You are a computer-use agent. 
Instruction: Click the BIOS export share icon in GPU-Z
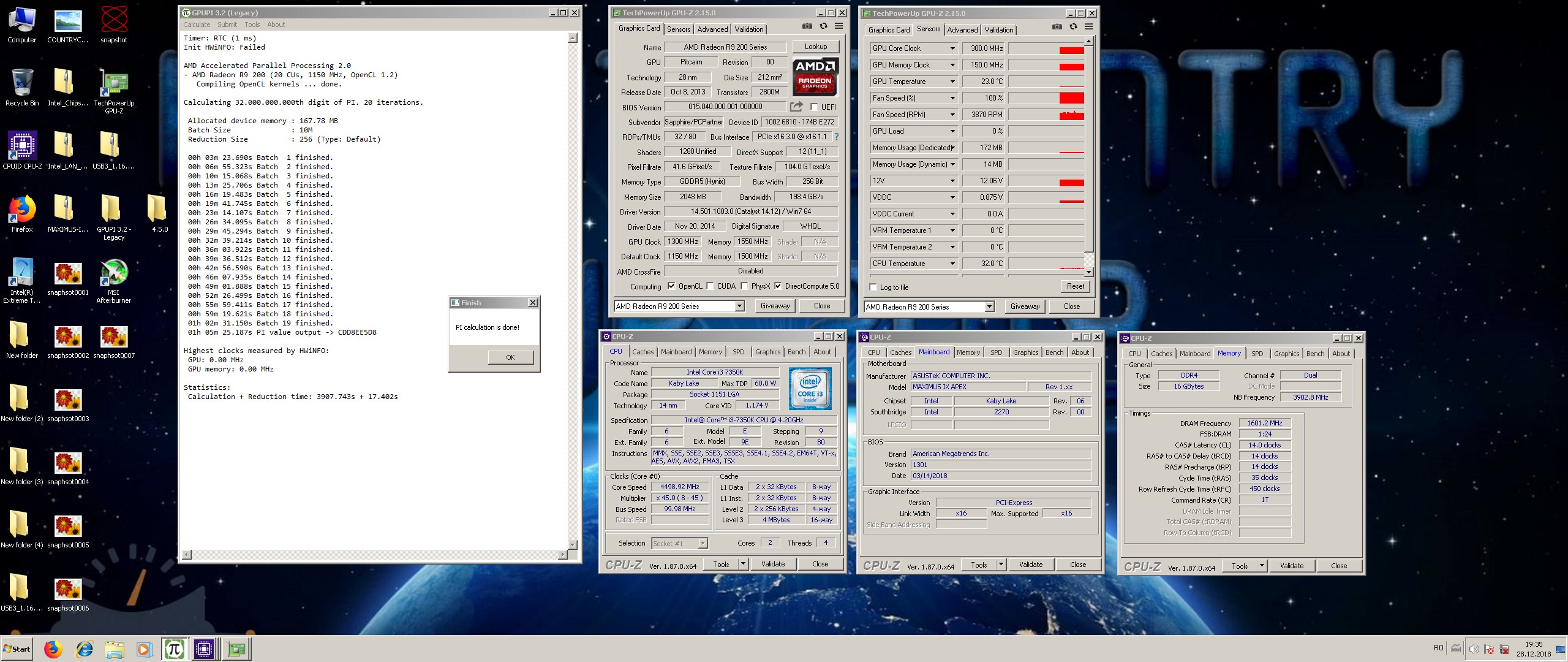point(796,107)
